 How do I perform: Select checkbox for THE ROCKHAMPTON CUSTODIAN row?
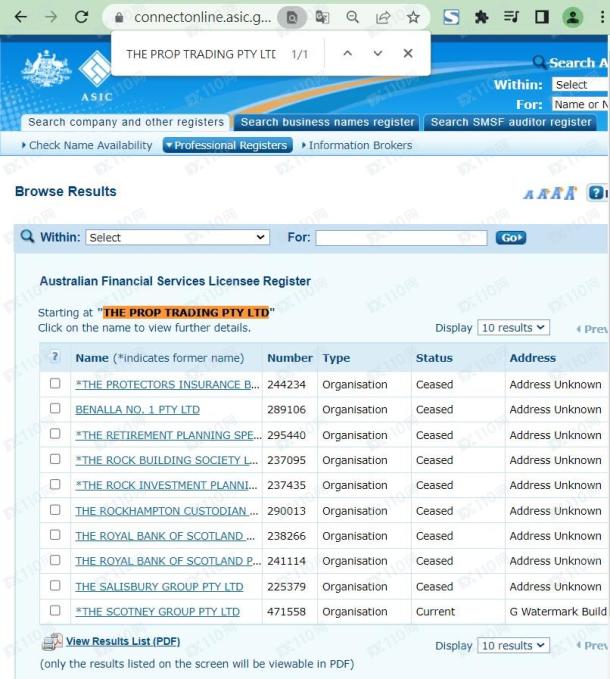click(x=55, y=510)
